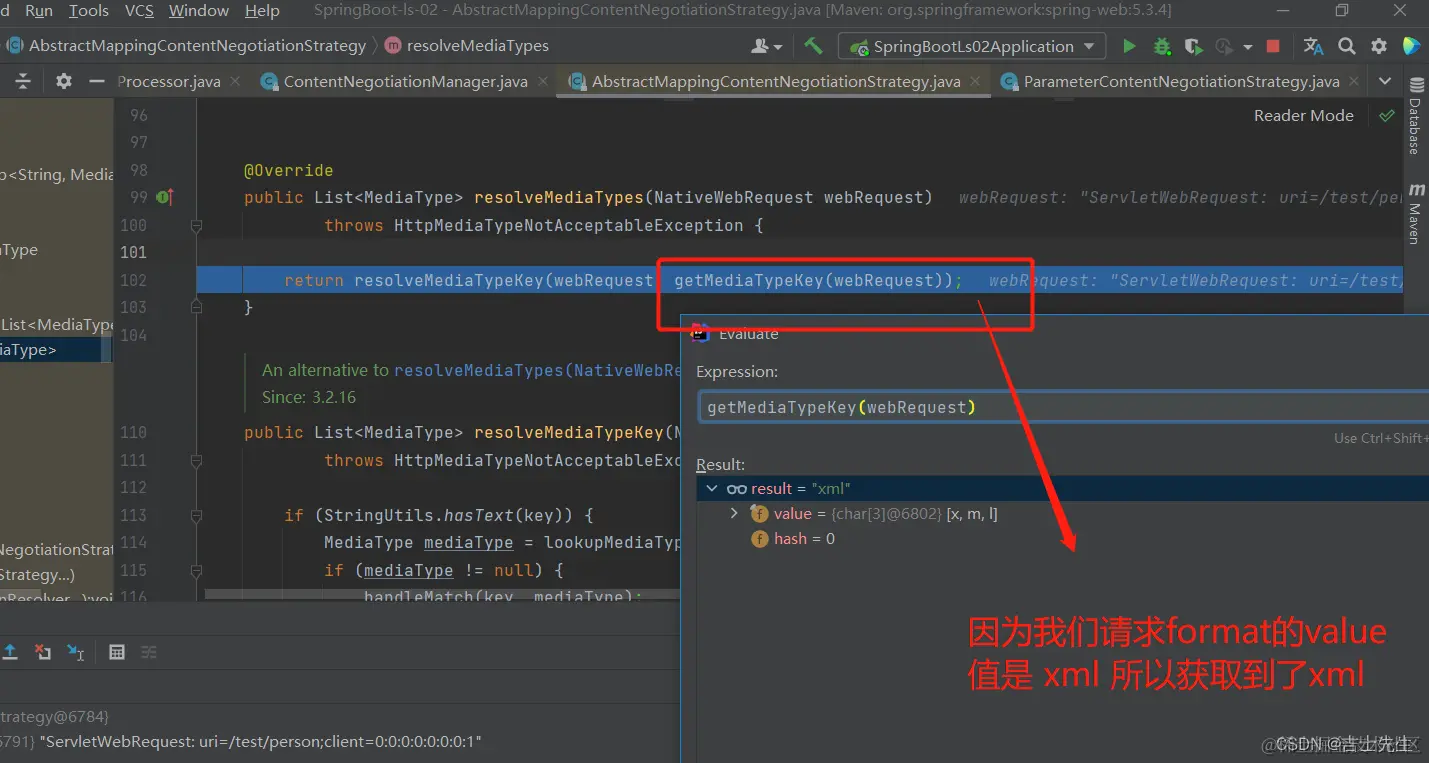1429x763 pixels.
Task: Show hidden editor tabs with the chevron
Action: pos(1385,81)
